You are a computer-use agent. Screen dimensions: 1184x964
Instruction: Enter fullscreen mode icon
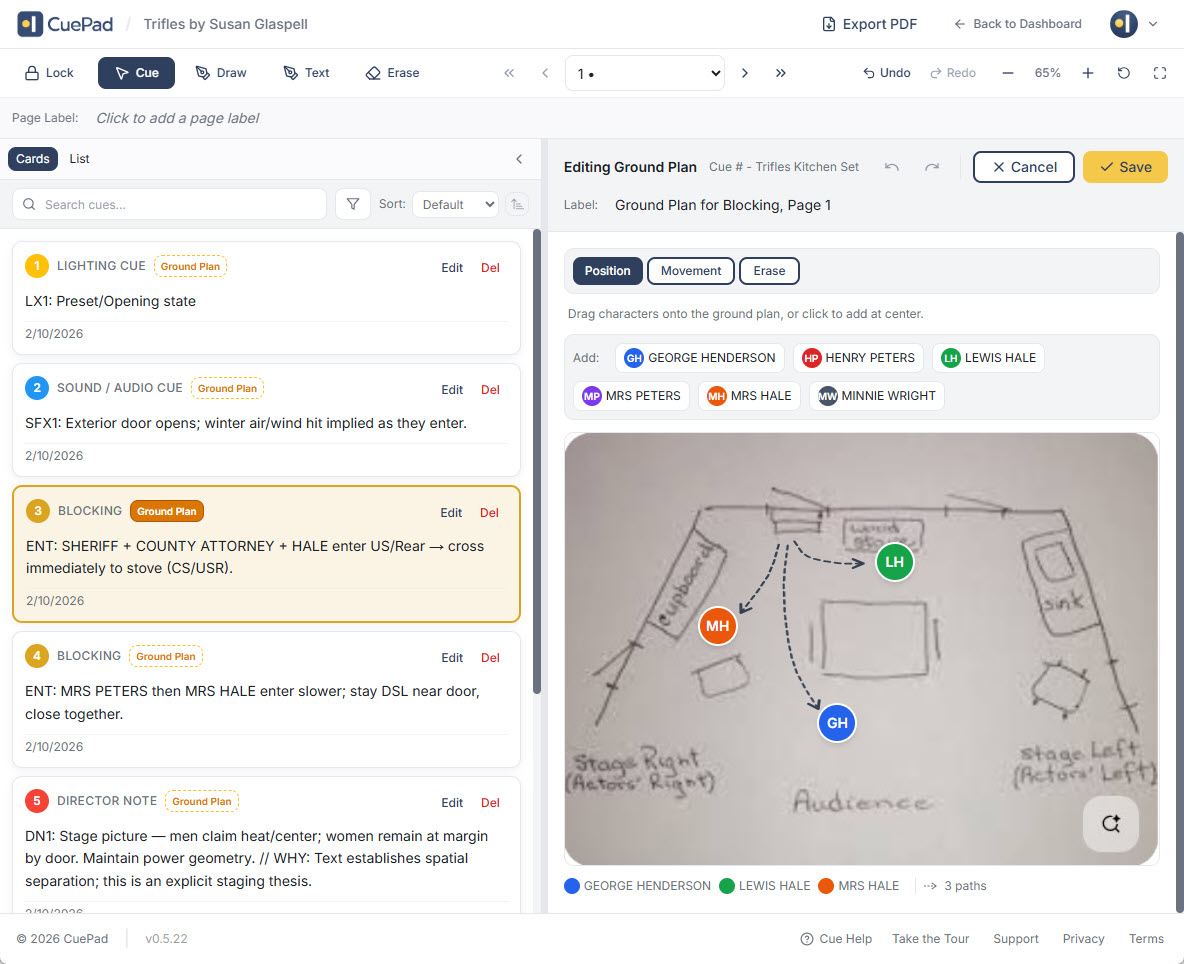pyautogui.click(x=1160, y=73)
